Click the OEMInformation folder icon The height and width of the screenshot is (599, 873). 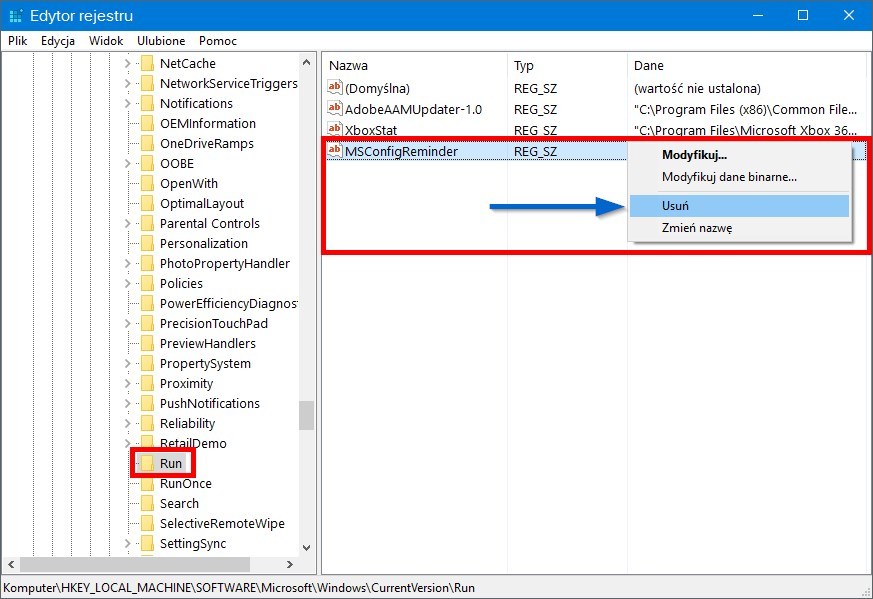coord(148,124)
